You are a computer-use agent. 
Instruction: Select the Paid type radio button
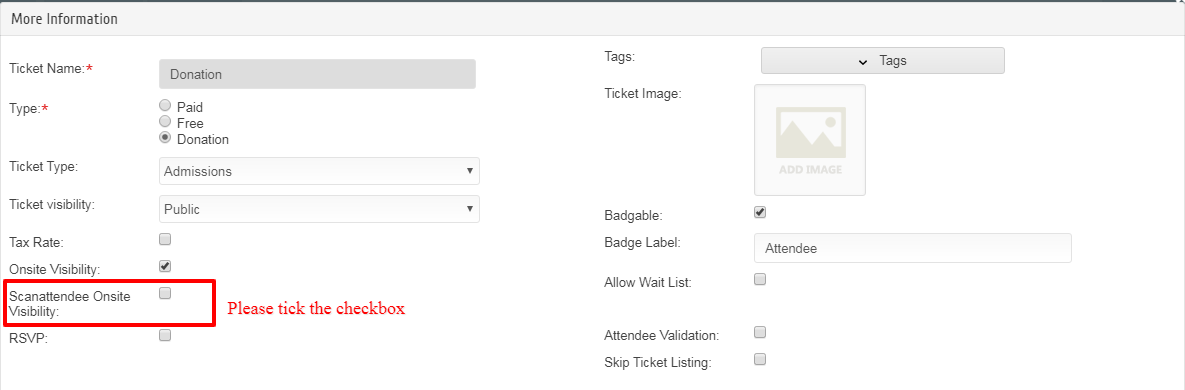coord(165,107)
